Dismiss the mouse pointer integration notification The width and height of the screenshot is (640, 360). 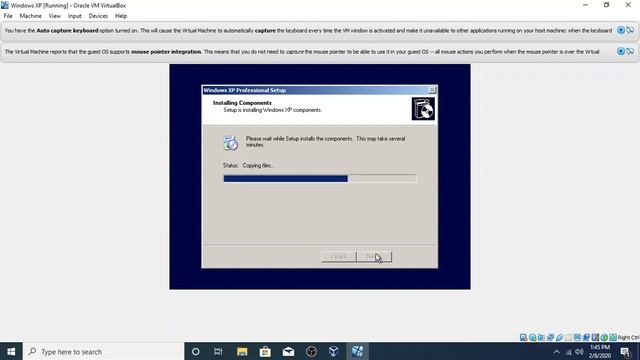(620, 51)
